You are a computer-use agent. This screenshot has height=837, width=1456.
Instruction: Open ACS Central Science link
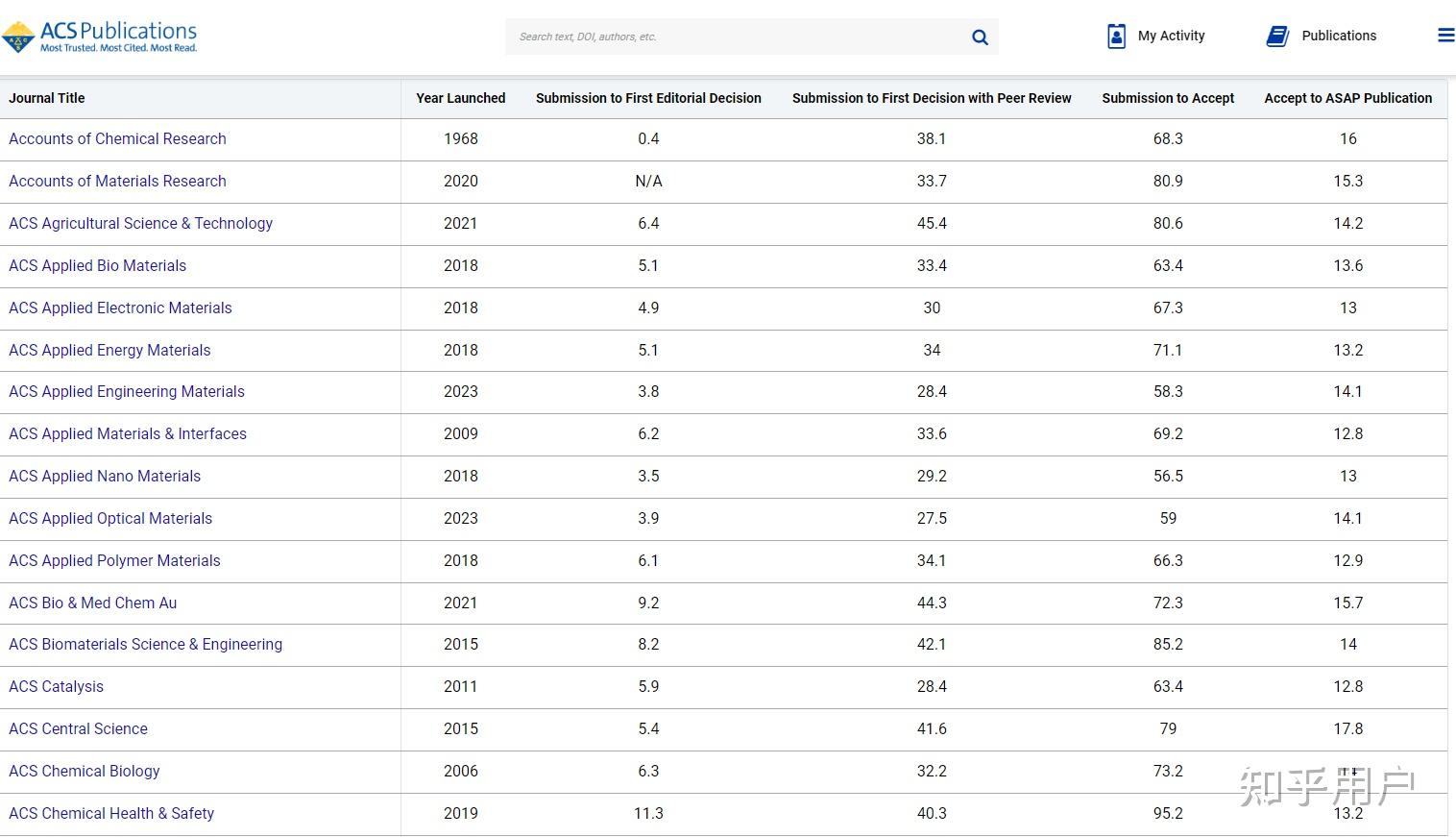click(78, 729)
